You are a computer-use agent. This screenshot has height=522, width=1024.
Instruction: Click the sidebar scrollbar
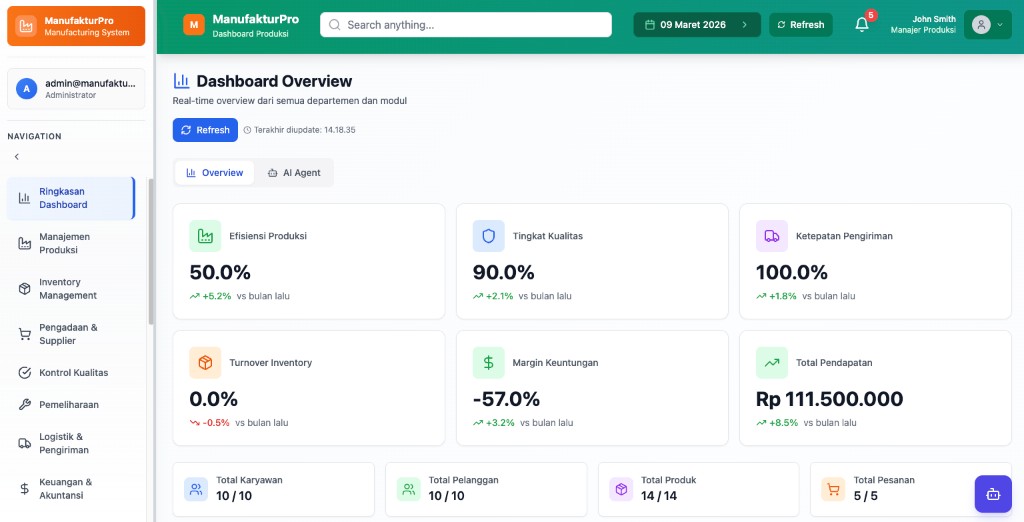[152, 252]
